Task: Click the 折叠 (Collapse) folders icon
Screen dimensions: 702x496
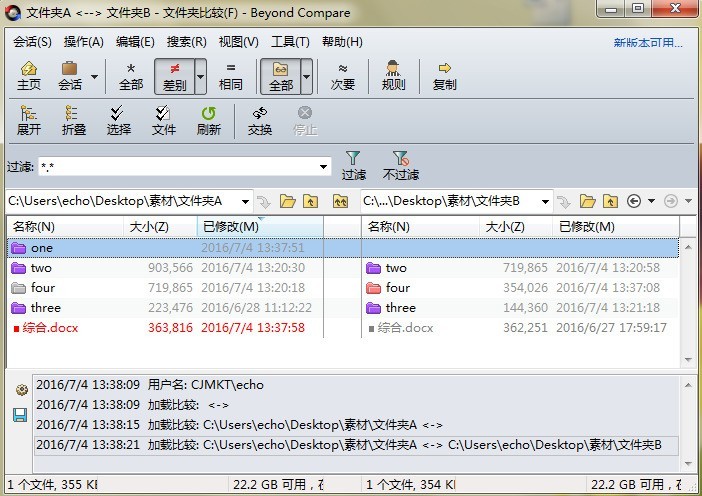Action: point(74,120)
